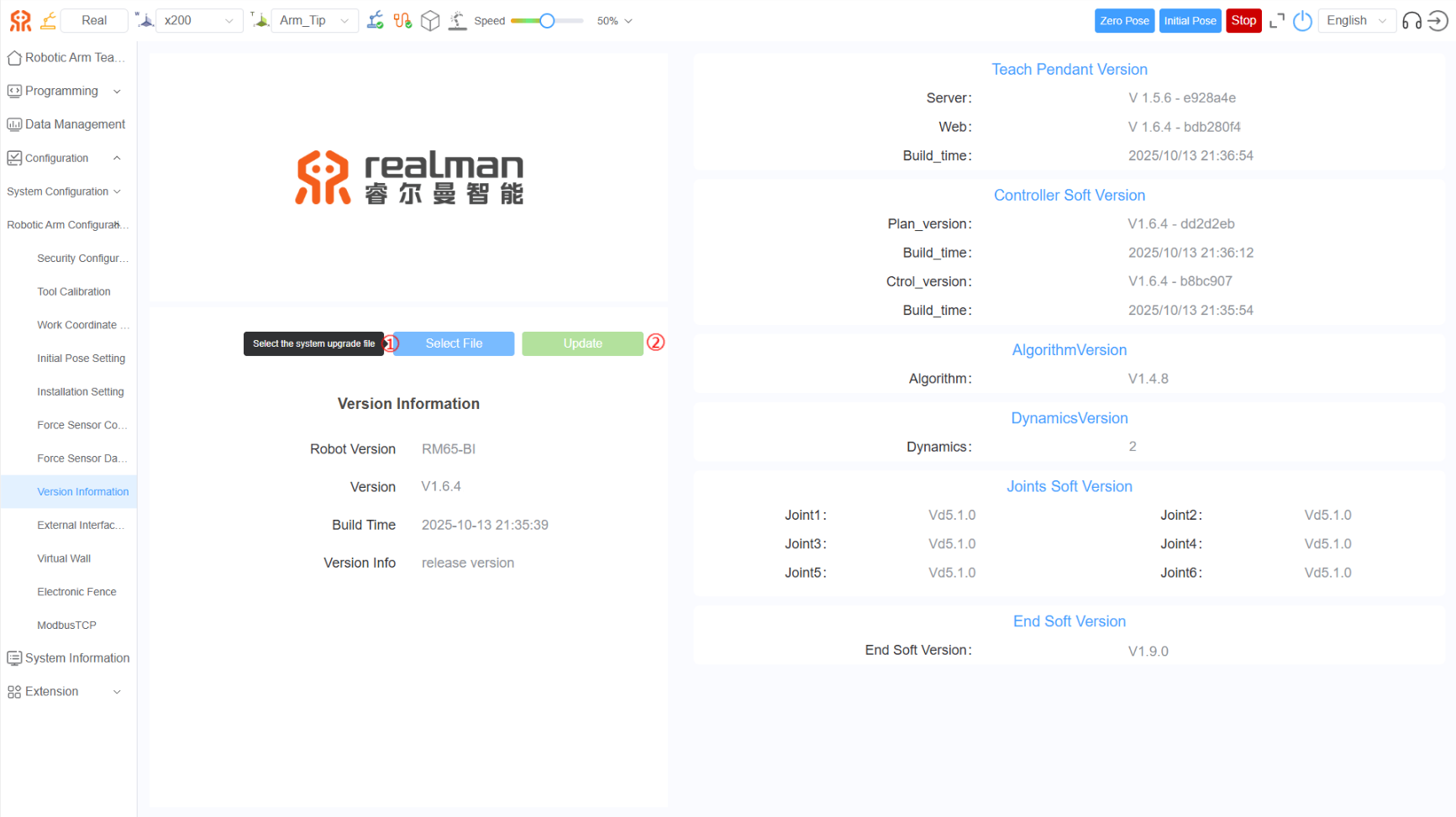
Task: Toggle the Real mode button
Action: coord(94,20)
